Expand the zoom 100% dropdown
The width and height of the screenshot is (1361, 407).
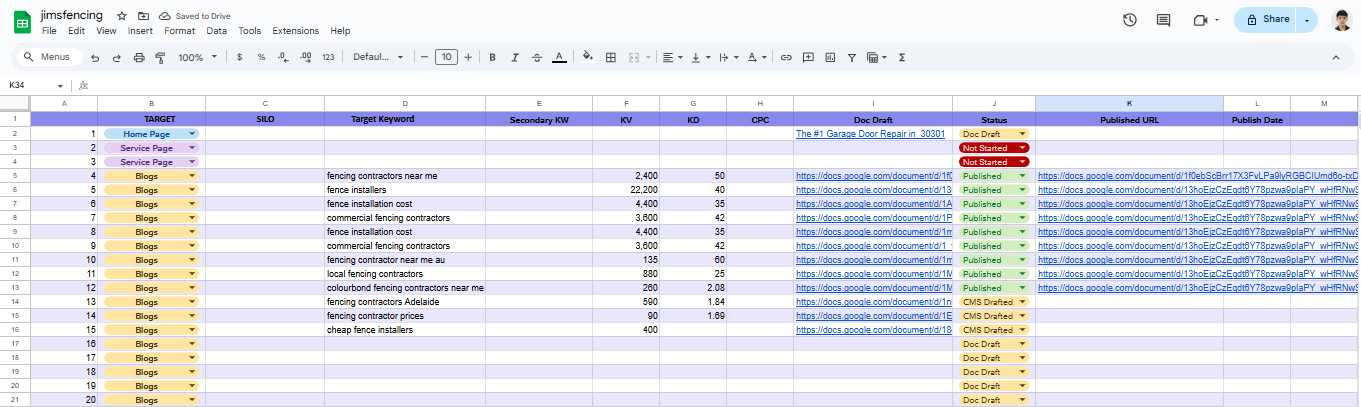[197, 58]
